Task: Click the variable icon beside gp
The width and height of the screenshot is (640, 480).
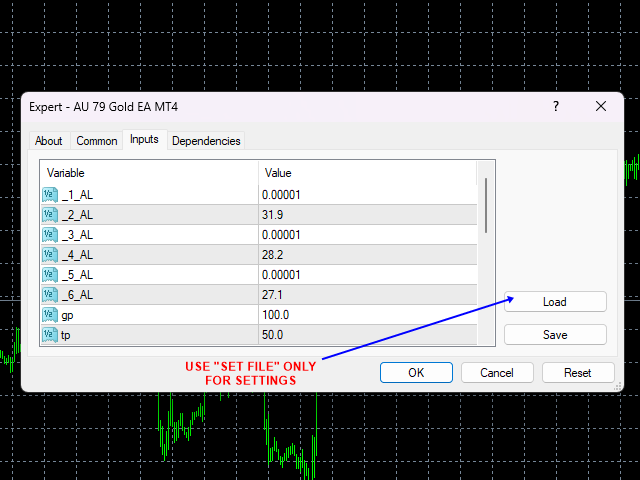Action: click(50, 315)
